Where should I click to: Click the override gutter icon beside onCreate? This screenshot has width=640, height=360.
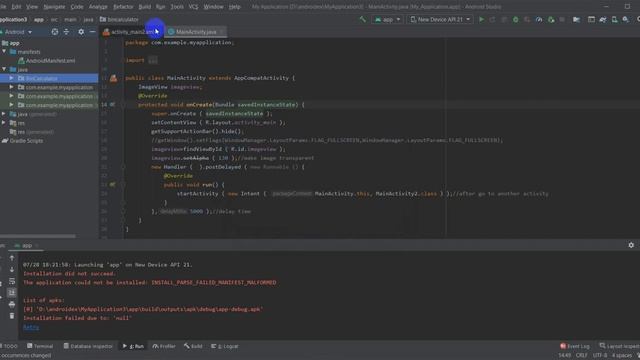[x=112, y=104]
